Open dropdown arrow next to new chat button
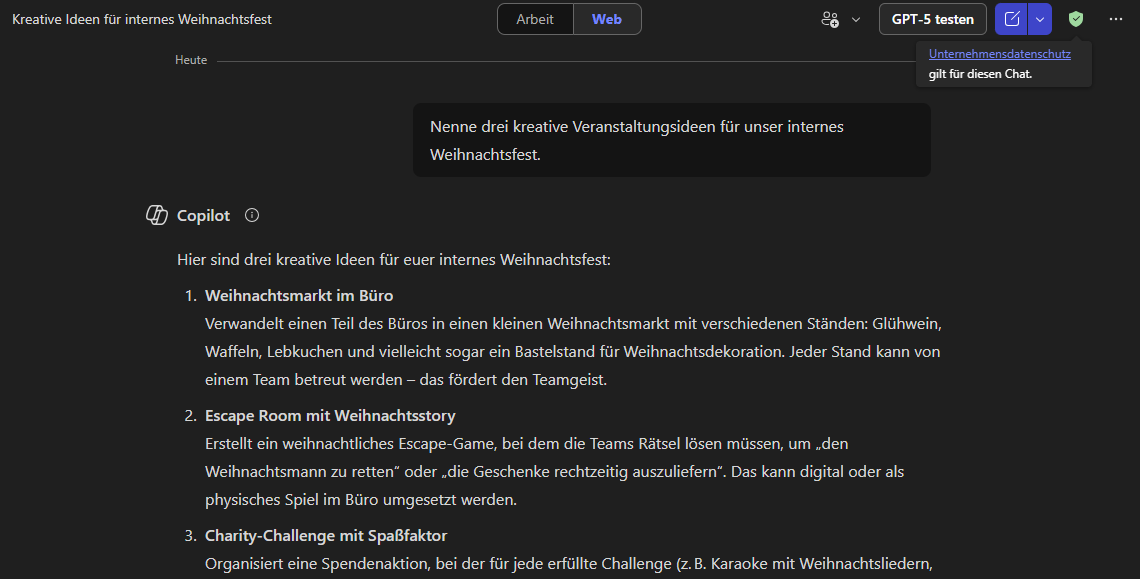 (1040, 19)
